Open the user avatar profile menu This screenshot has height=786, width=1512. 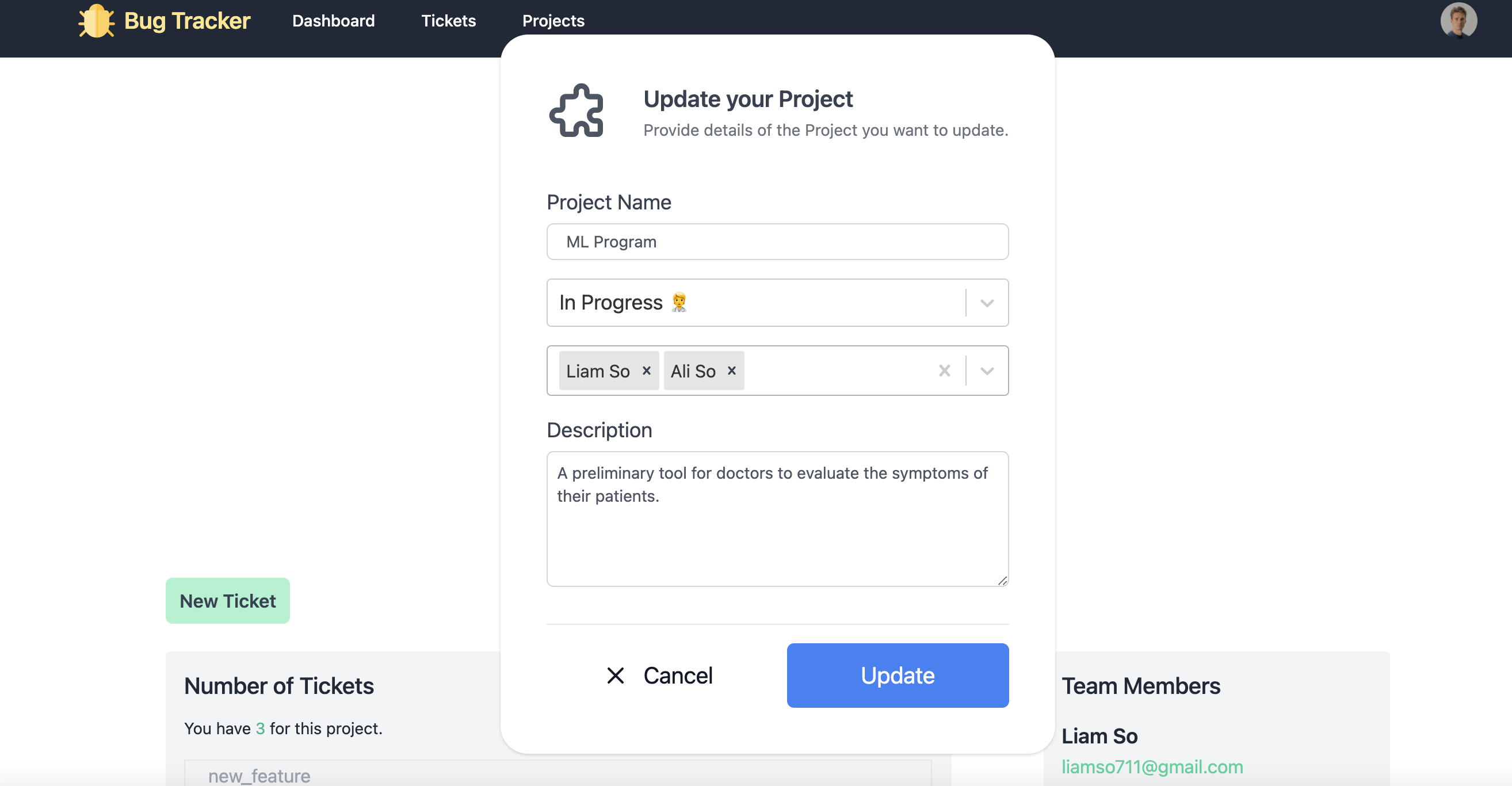[1458, 21]
